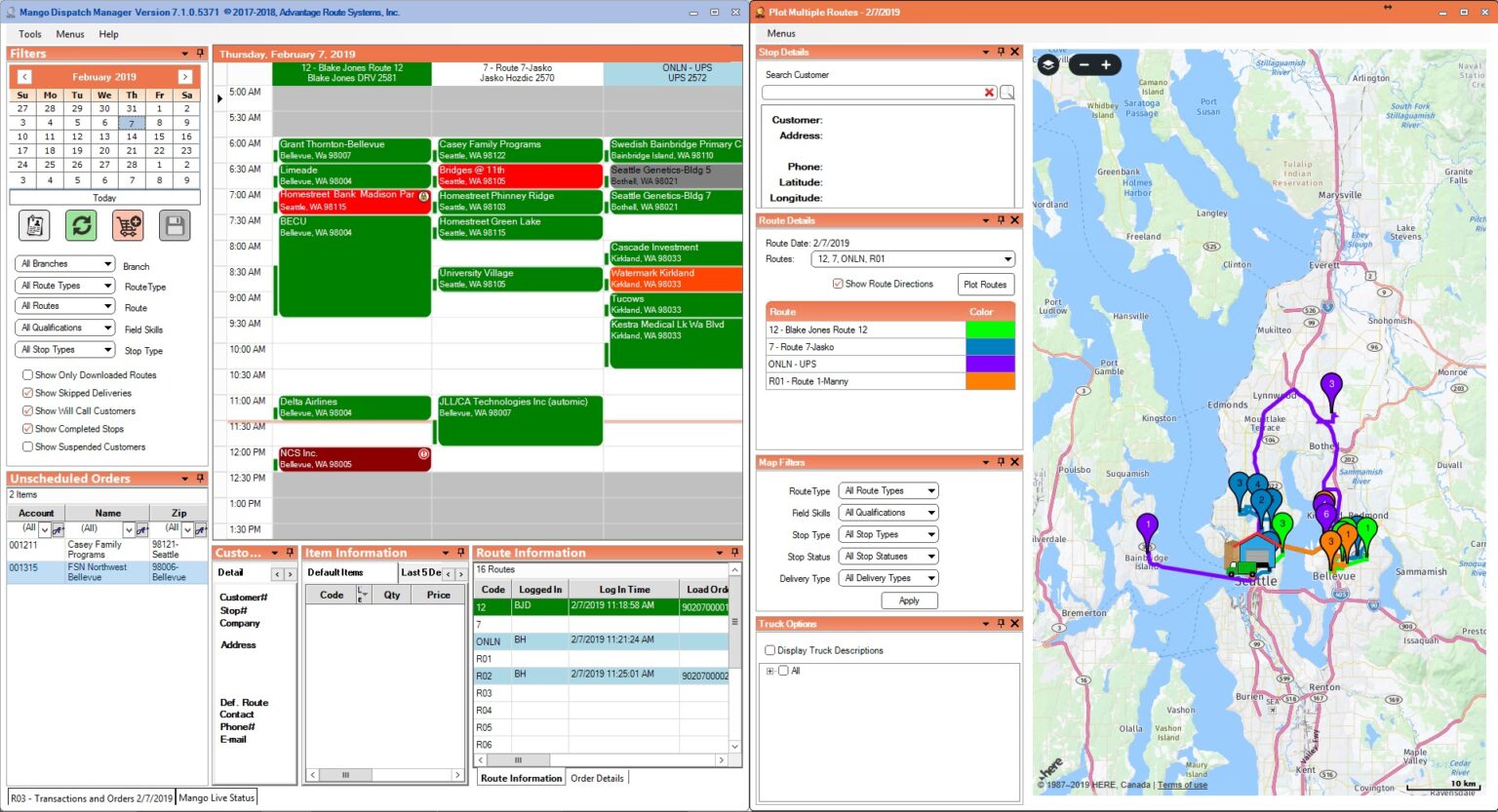The height and width of the screenshot is (812, 1498).
Task: Open the All Branches dropdown
Action: pos(65,264)
